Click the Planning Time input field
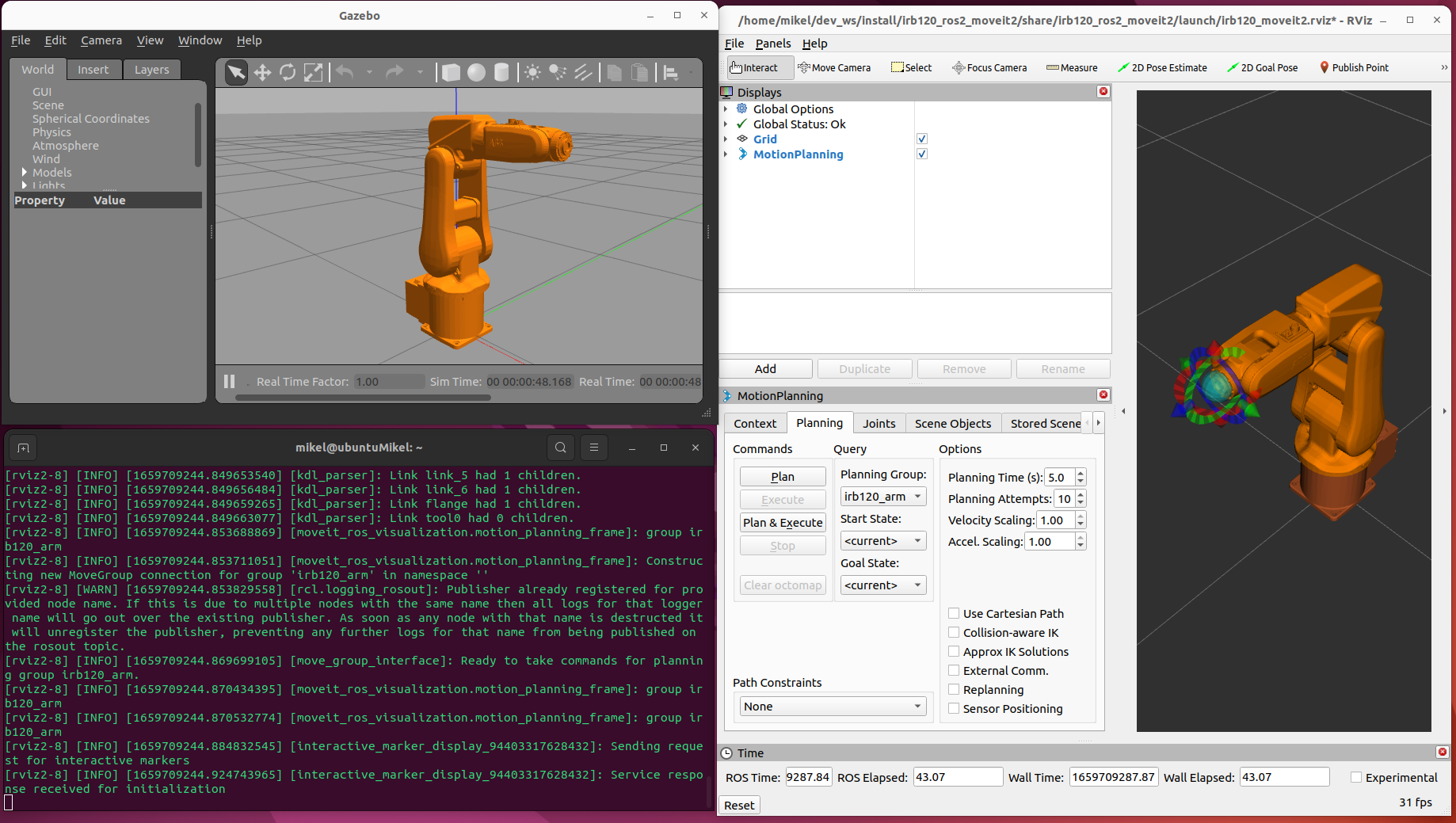 [x=1059, y=478]
